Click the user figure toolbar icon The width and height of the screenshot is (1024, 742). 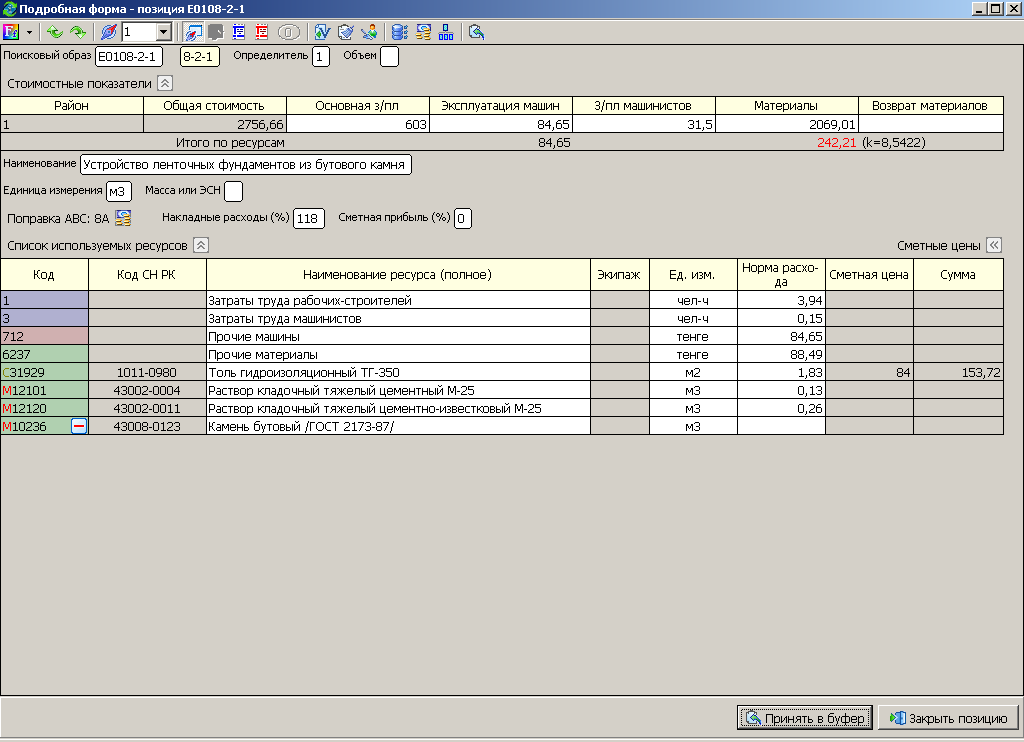click(x=369, y=31)
